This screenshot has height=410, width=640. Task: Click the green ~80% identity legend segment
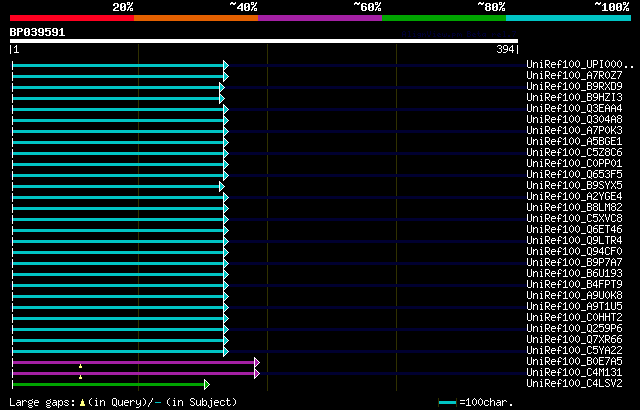(444, 18)
